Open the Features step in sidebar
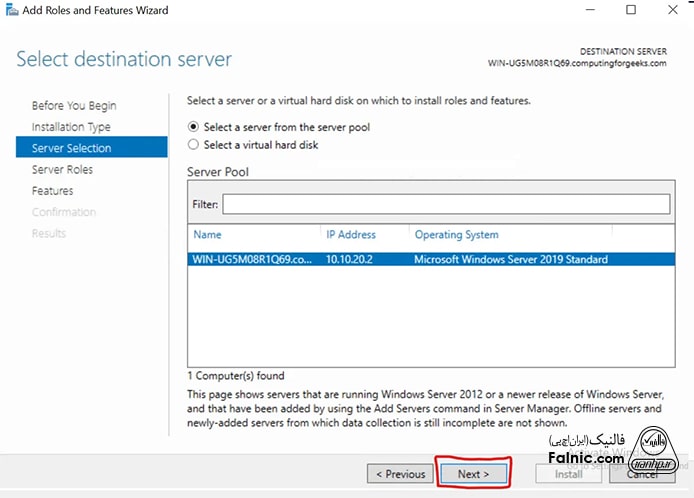The width and height of the screenshot is (694, 498). coord(52,191)
